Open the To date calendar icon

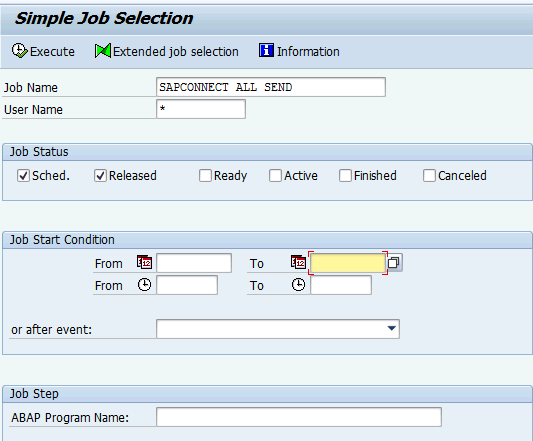tap(298, 262)
